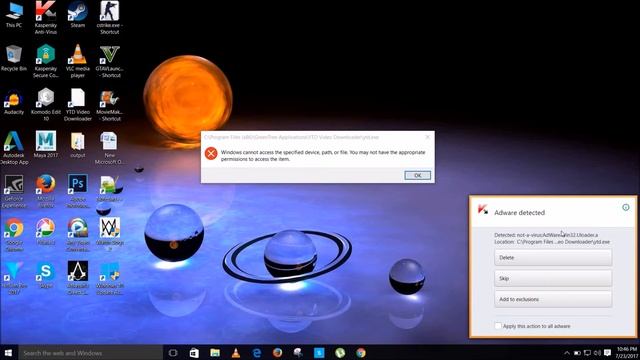Open the Steam desktop shortcut
640x360 pixels.
pos(78,15)
